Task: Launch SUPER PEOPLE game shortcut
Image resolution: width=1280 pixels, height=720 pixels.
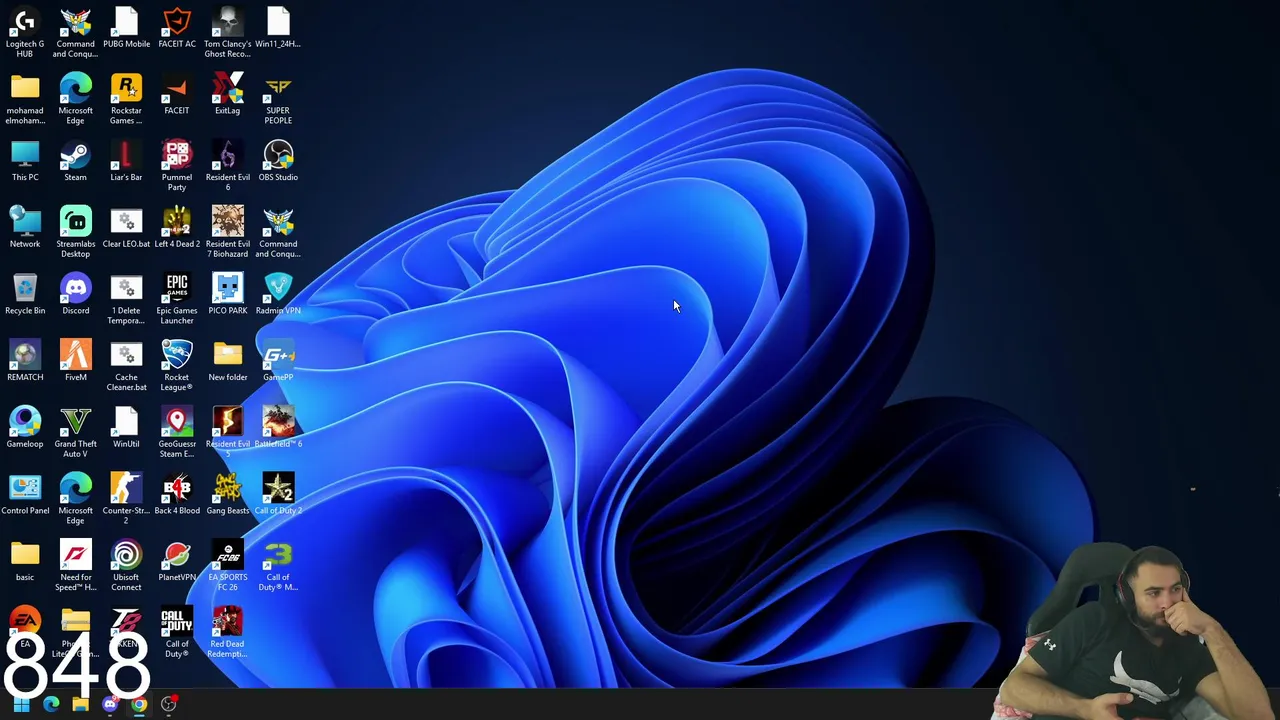Action: pos(278,98)
